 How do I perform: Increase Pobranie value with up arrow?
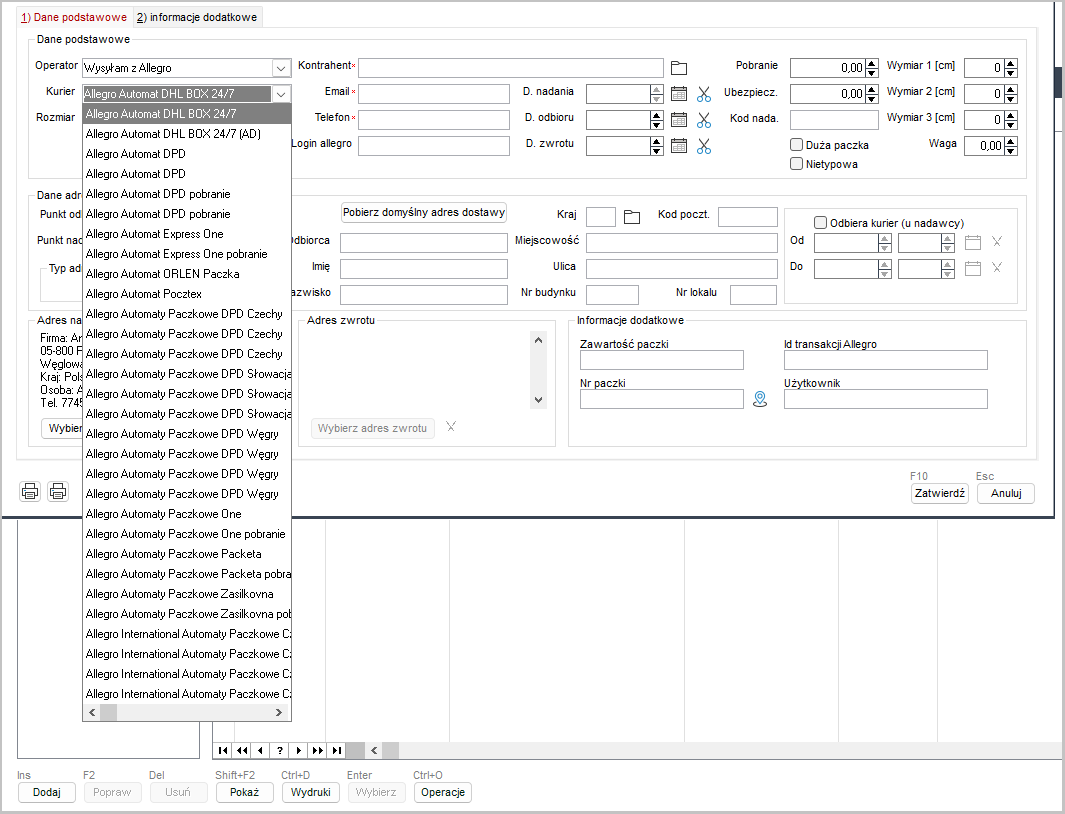(x=871, y=64)
